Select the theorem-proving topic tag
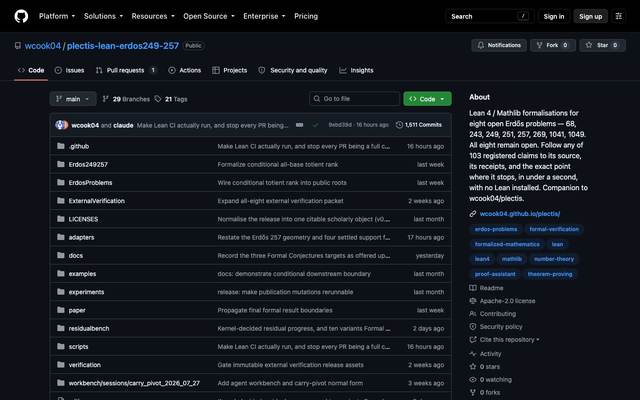This screenshot has height=400, width=640. tap(549, 274)
